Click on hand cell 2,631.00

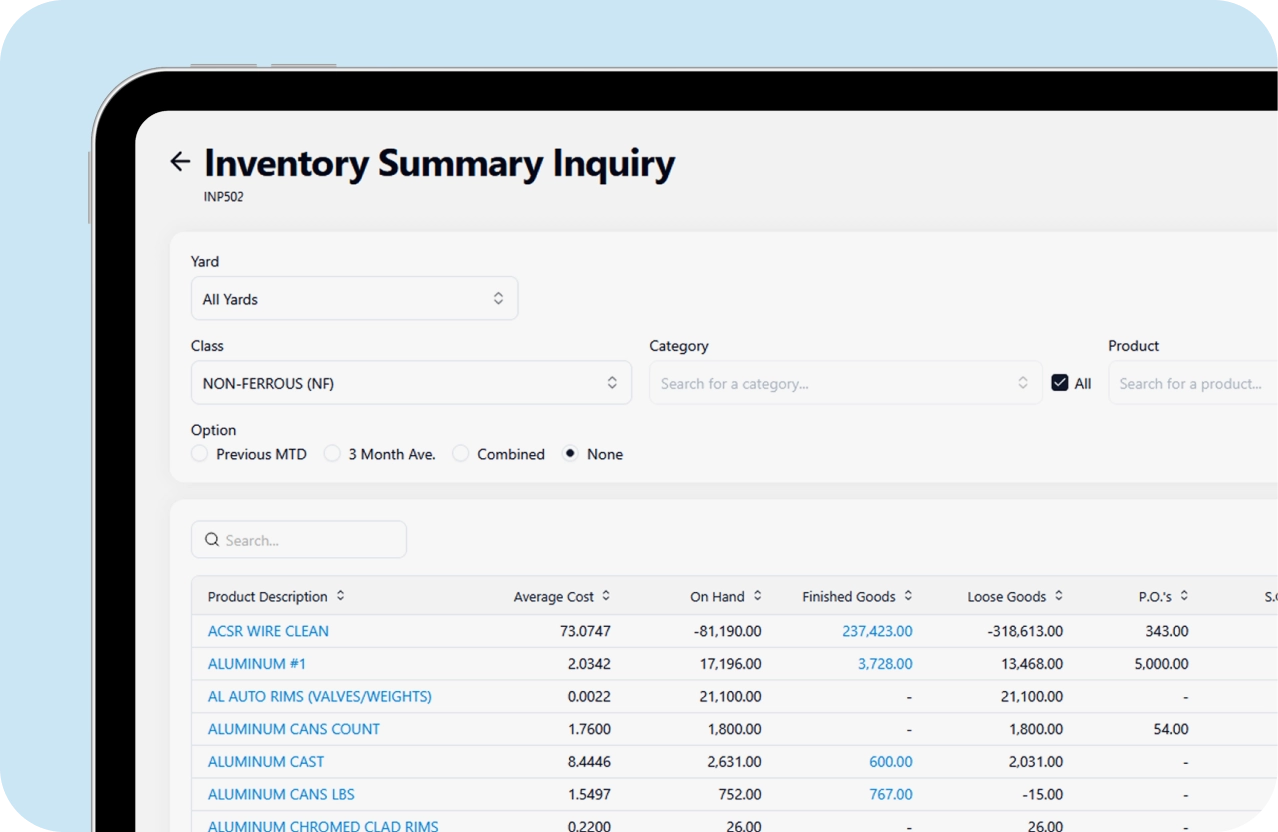click(x=735, y=762)
